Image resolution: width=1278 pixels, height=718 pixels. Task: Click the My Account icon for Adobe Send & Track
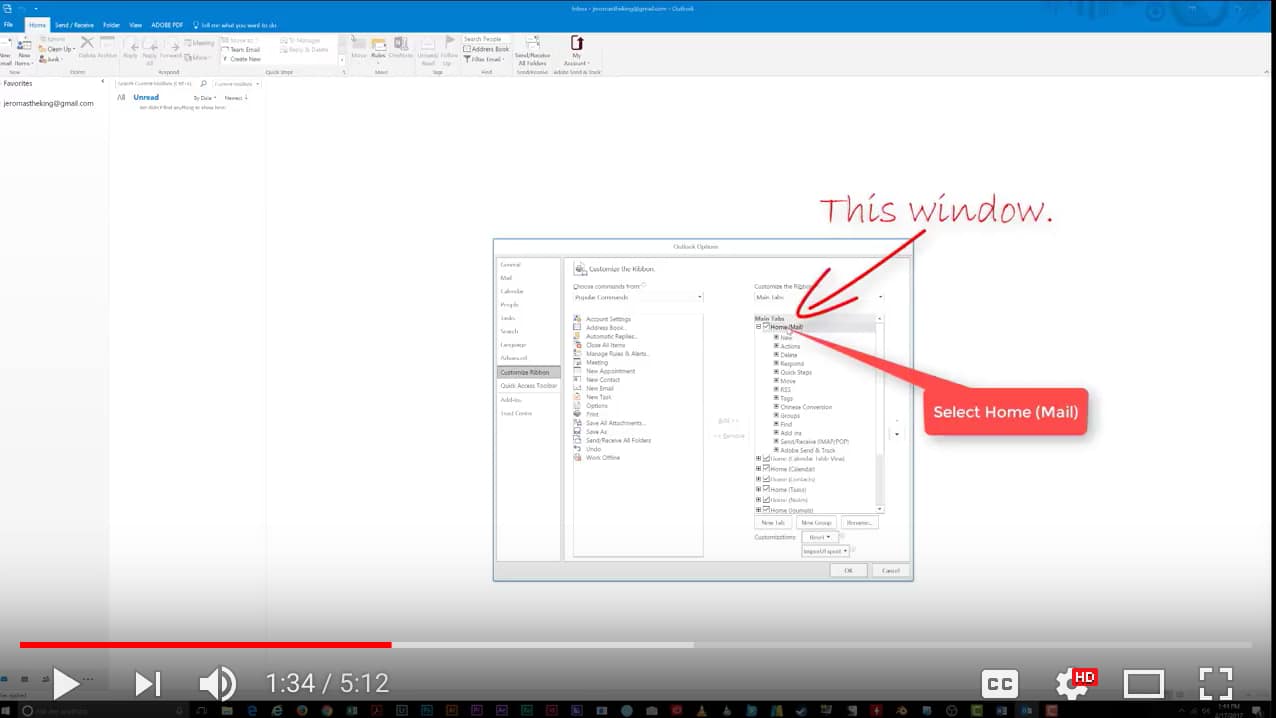pyautogui.click(x=577, y=50)
